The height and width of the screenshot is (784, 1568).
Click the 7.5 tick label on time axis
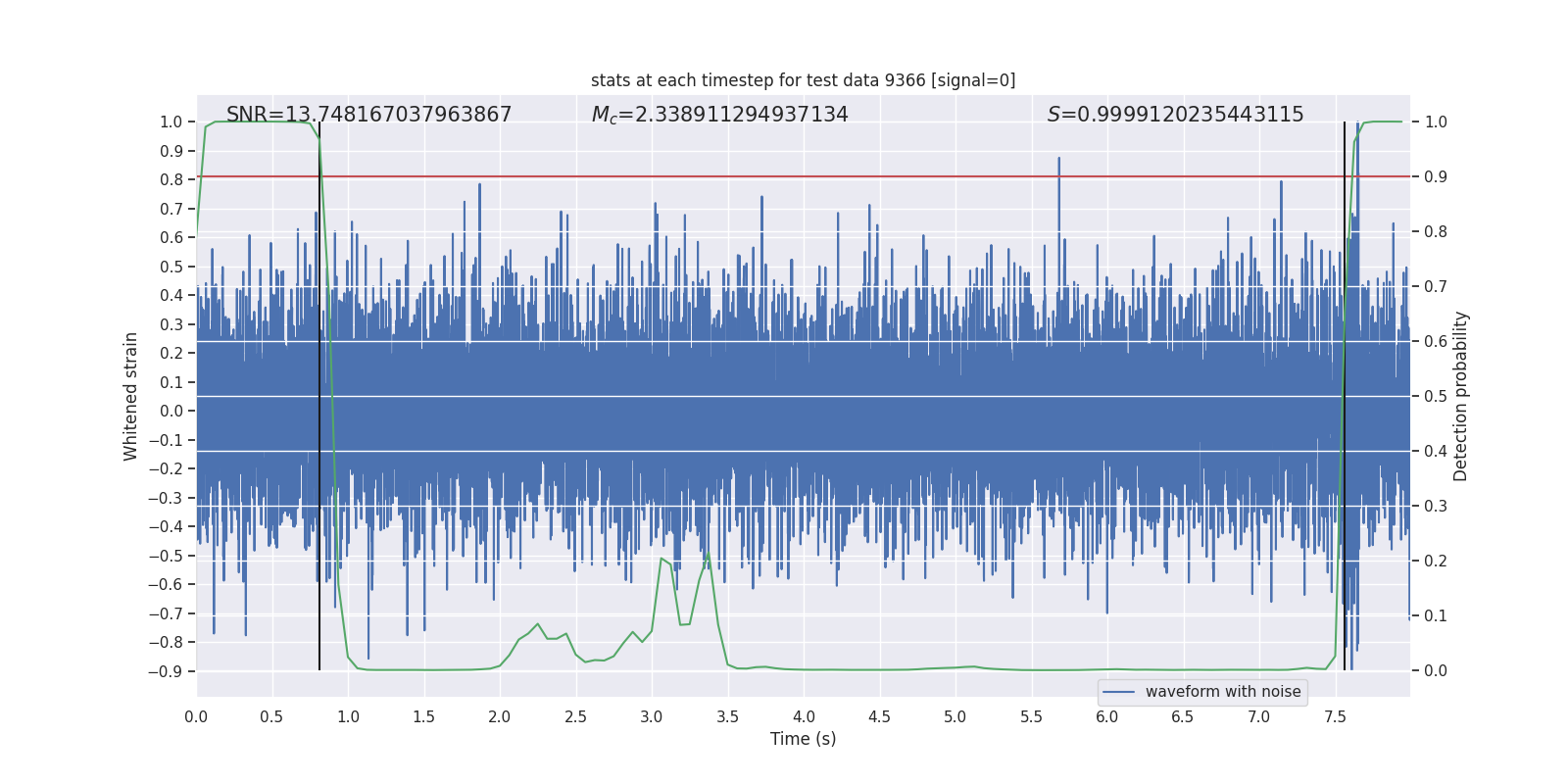(x=1335, y=717)
